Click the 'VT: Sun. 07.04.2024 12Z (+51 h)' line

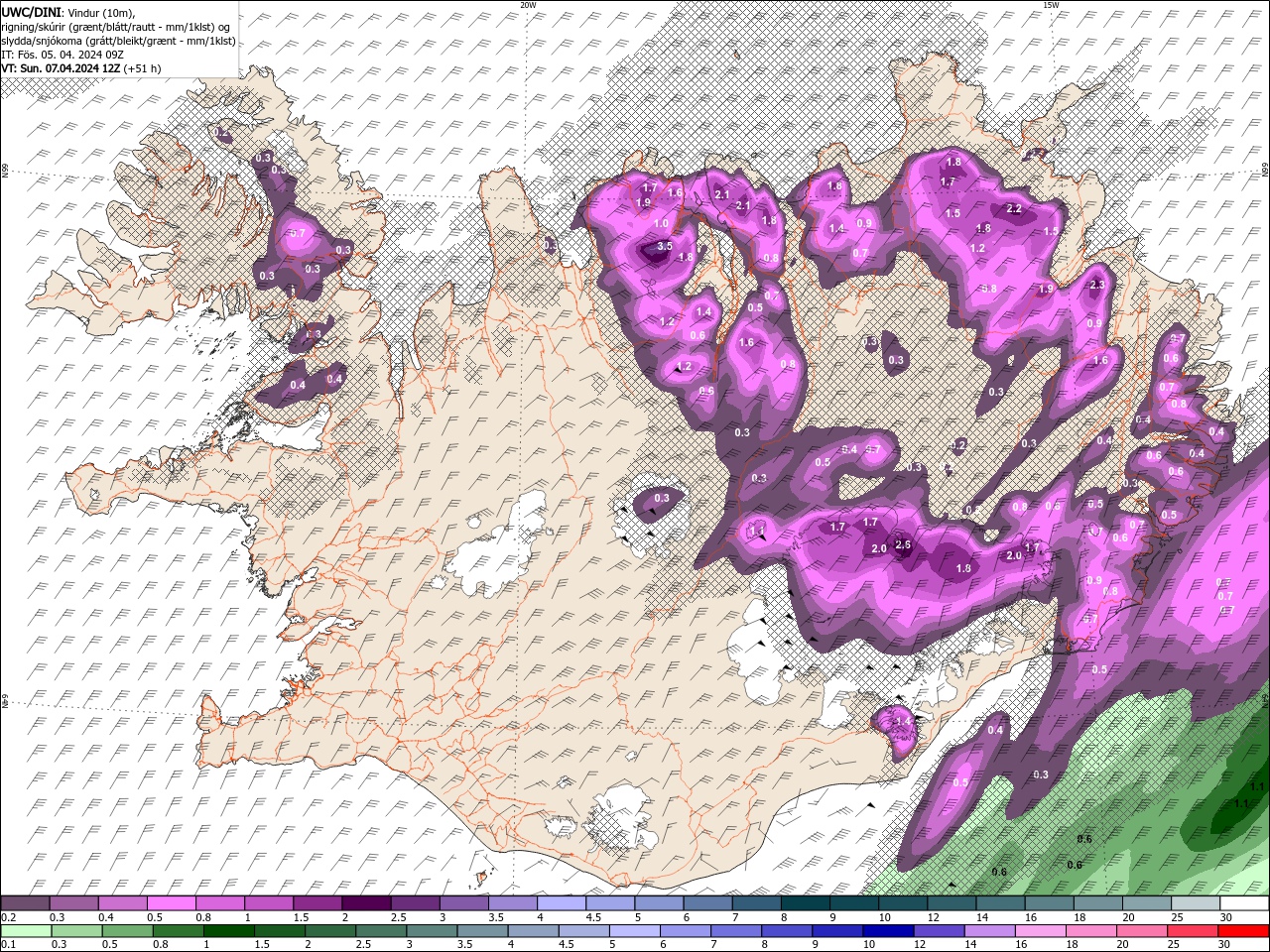tap(81, 68)
